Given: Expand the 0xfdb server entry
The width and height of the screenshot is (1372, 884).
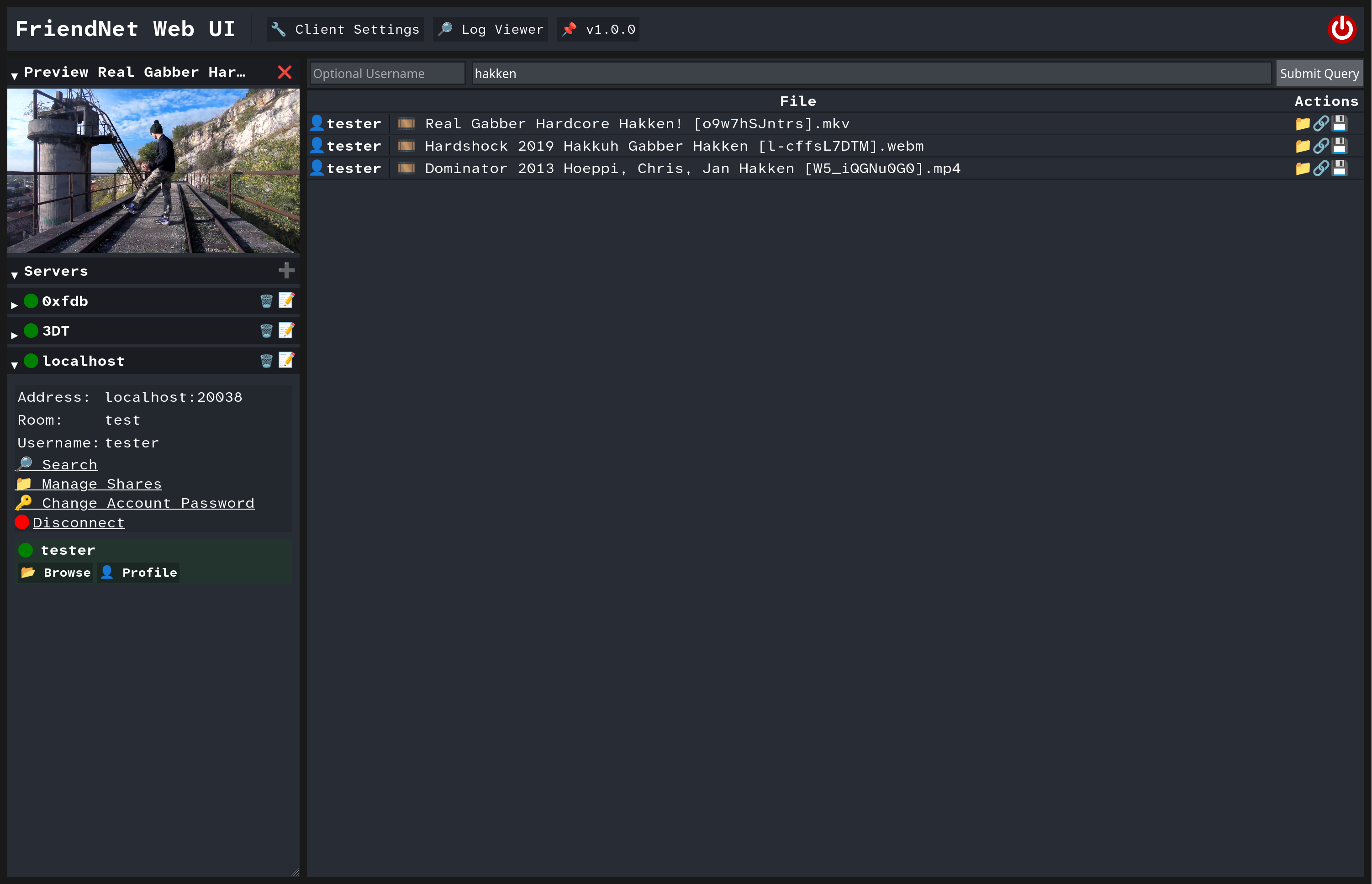Looking at the screenshot, I should (14, 305).
